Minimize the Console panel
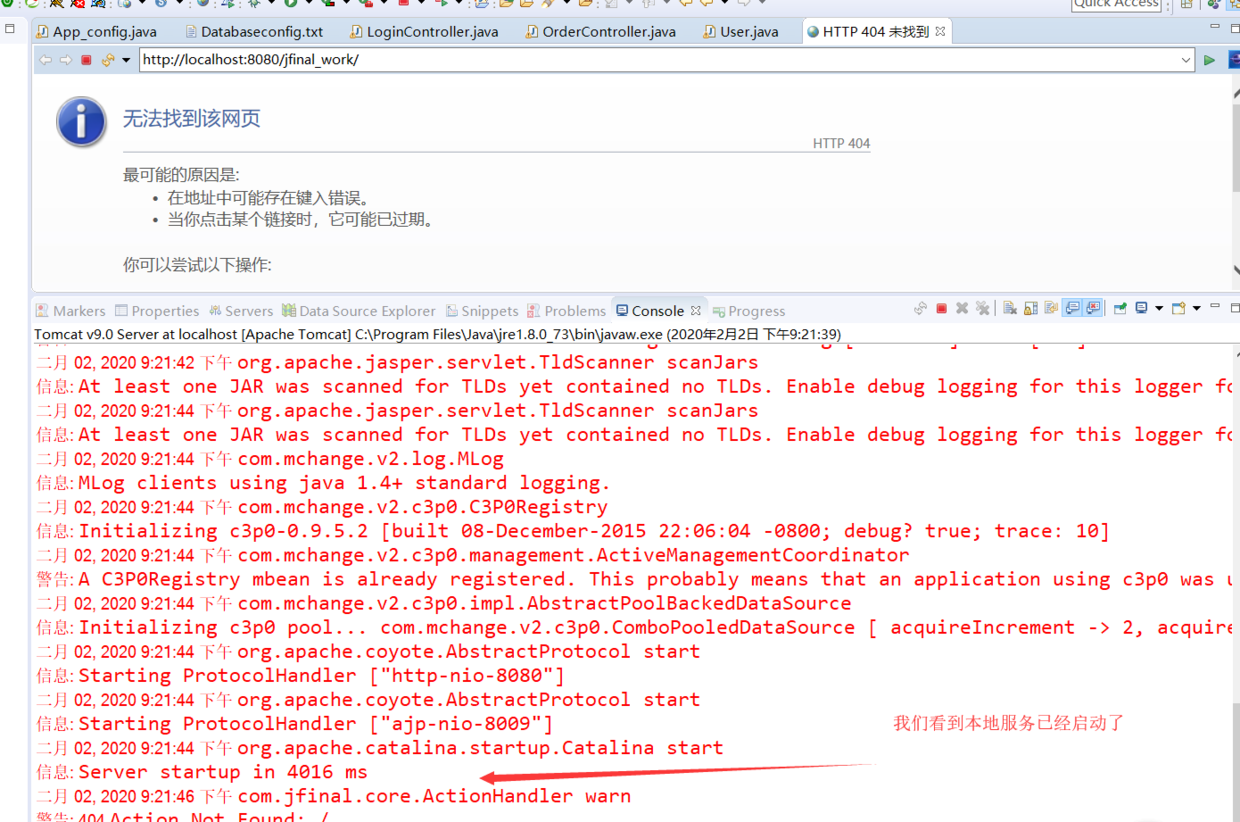Viewport: 1240px width, 822px height. tap(1215, 306)
